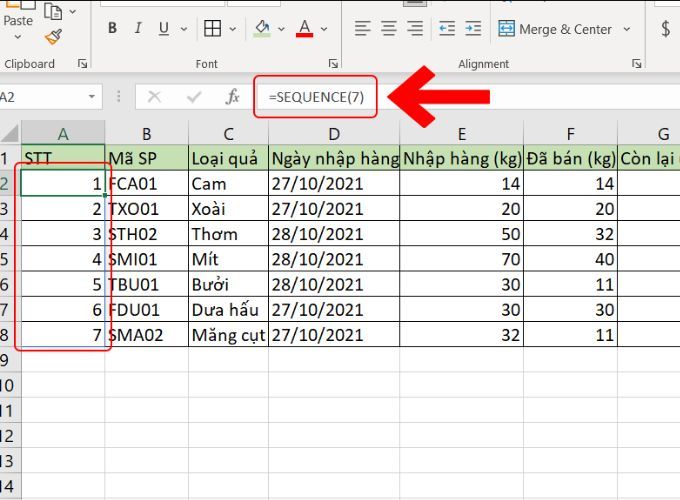Viewport: 680px width, 500px height.
Task: Select Đã bán value 40
Action: (571, 259)
